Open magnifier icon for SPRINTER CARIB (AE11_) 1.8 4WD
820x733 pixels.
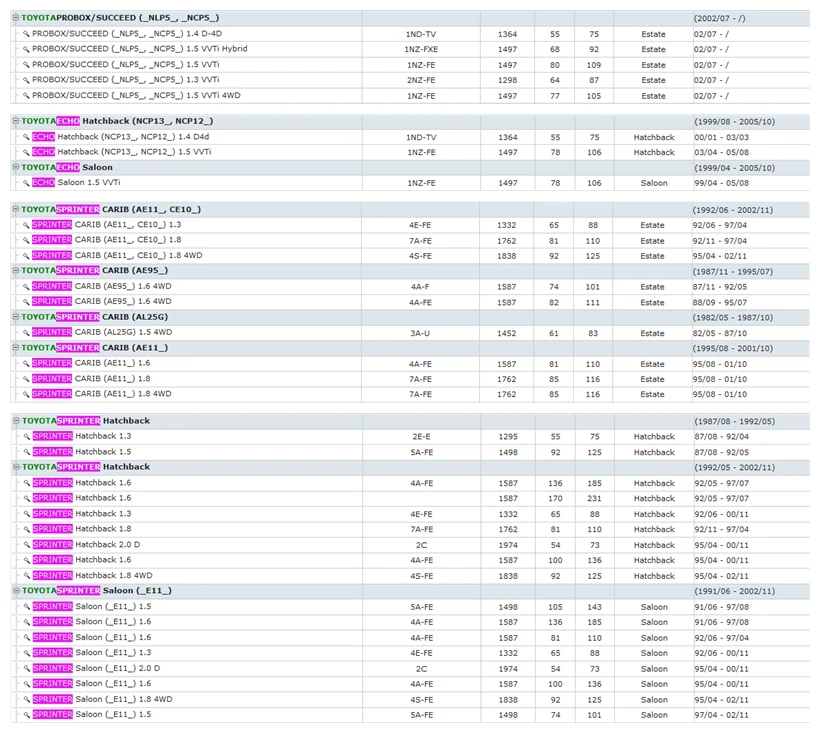click(x=26, y=394)
